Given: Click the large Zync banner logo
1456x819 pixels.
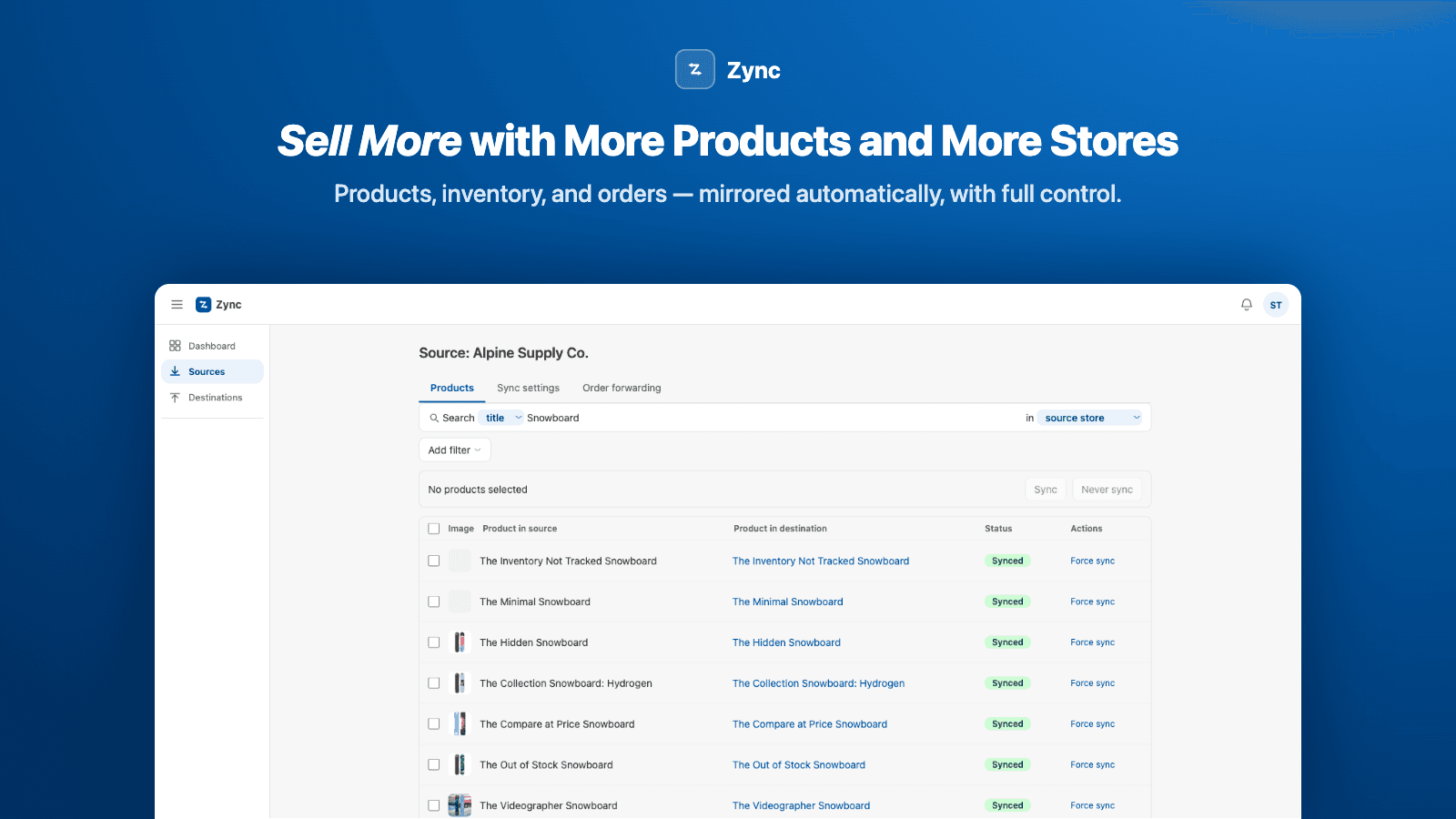Looking at the screenshot, I should (x=695, y=69).
